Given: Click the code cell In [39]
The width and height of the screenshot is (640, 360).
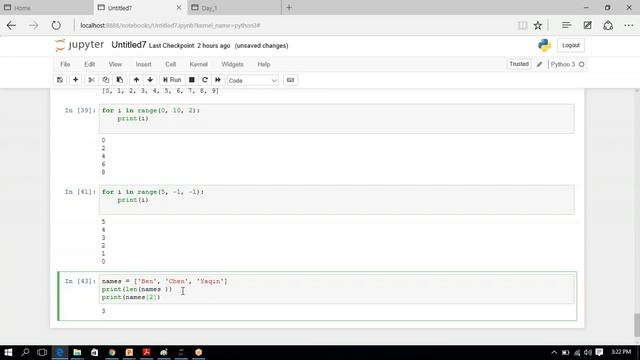Looking at the screenshot, I should click(x=336, y=119).
